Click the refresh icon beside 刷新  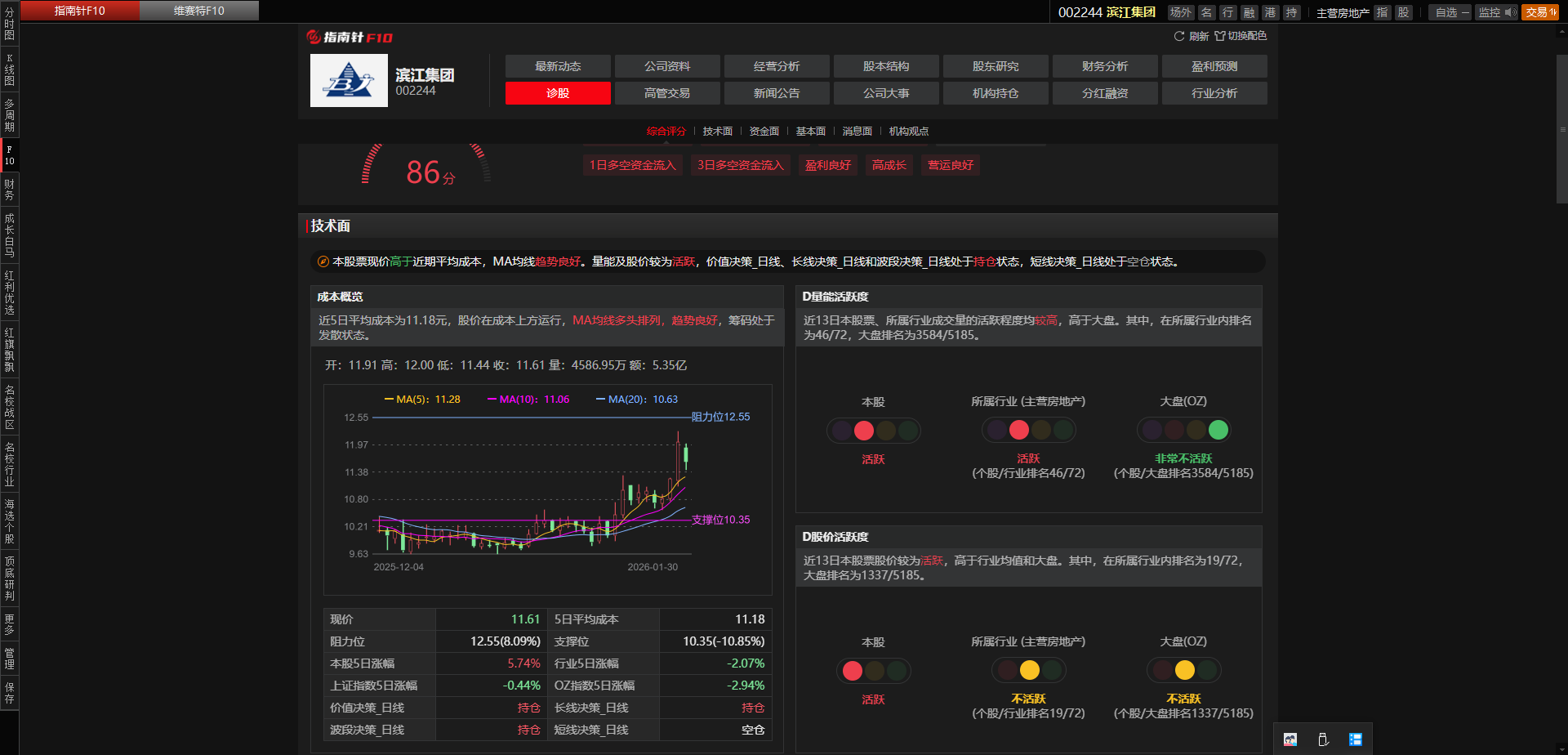pos(1178,36)
